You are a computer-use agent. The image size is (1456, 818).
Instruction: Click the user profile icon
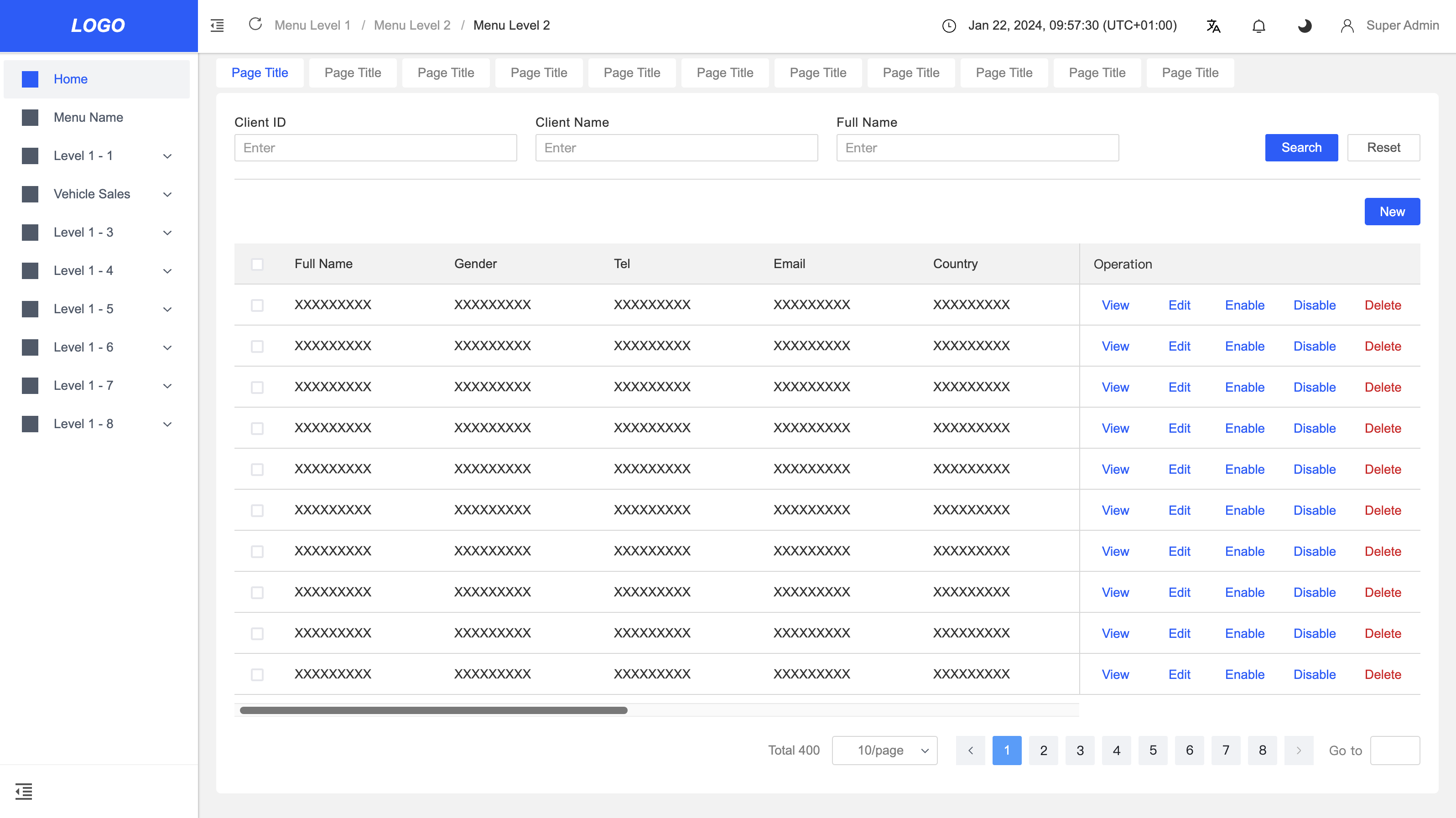pos(1347,26)
